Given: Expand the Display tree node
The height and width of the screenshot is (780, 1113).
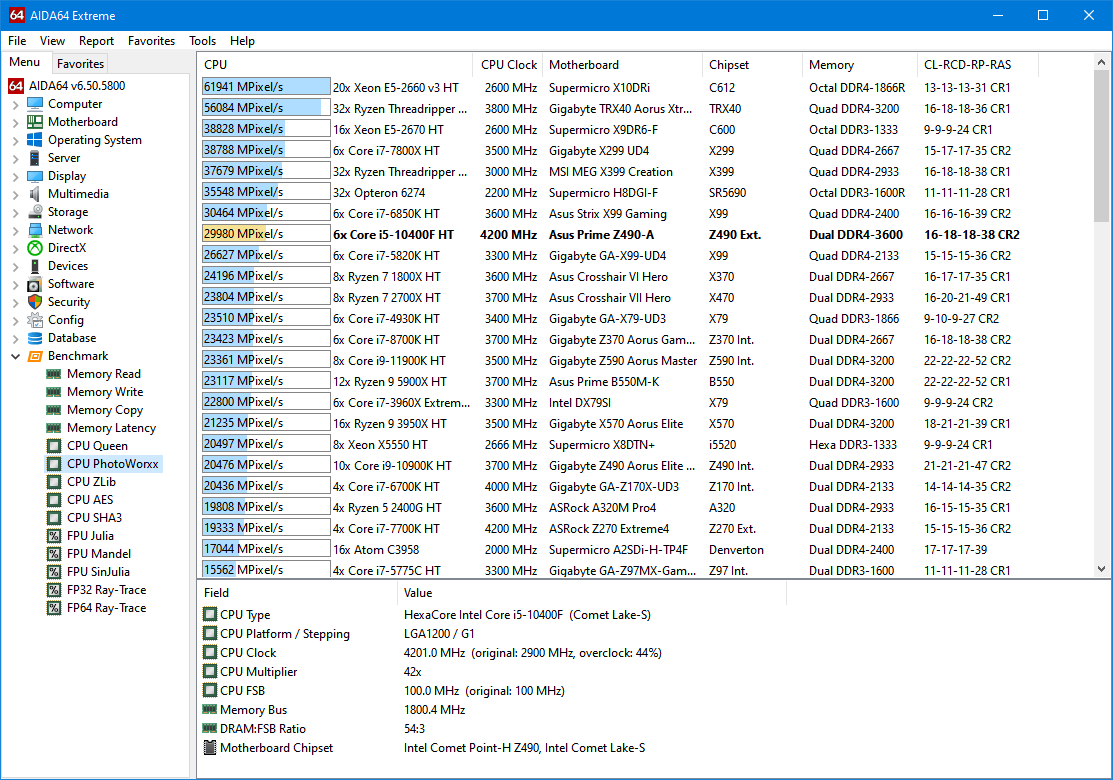Looking at the screenshot, I should (15, 176).
